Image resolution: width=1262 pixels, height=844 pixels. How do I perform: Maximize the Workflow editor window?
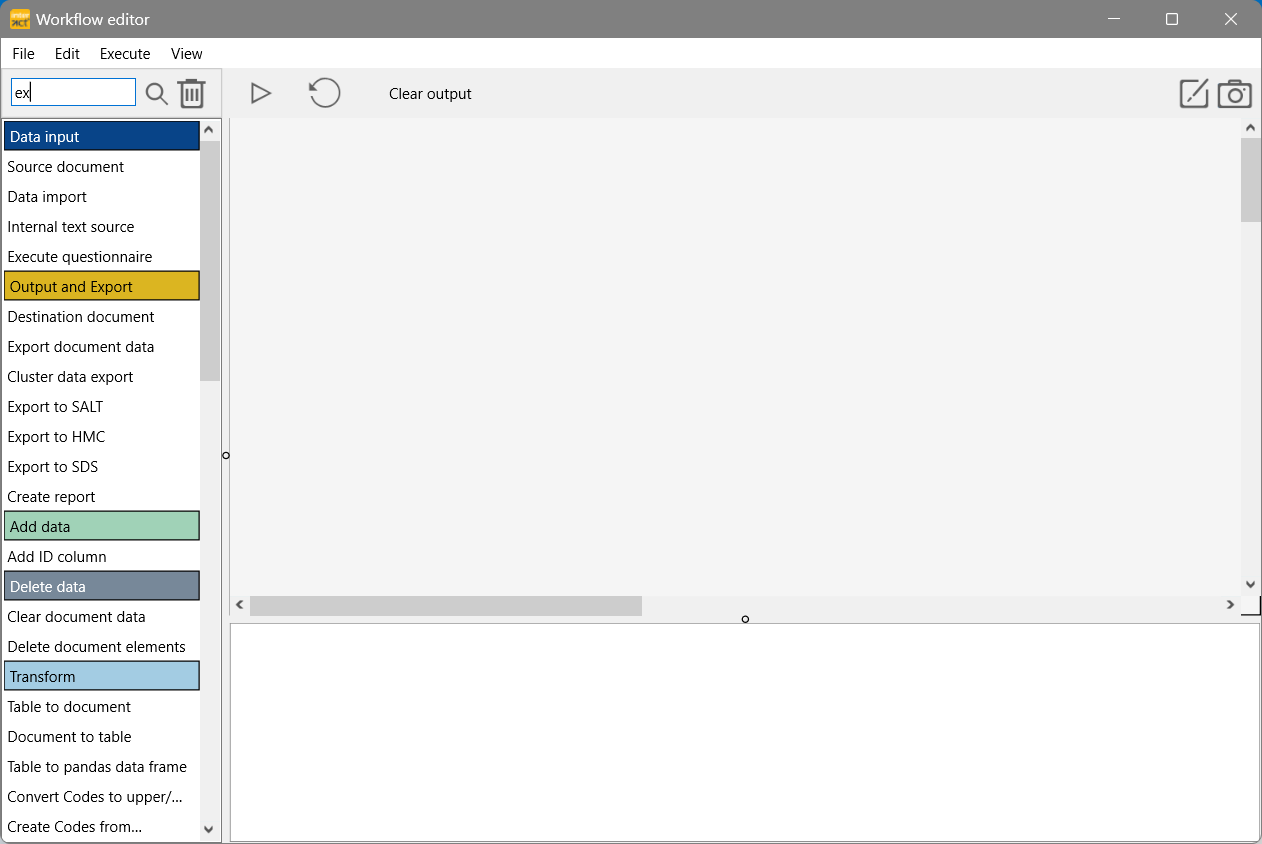[x=1172, y=19]
